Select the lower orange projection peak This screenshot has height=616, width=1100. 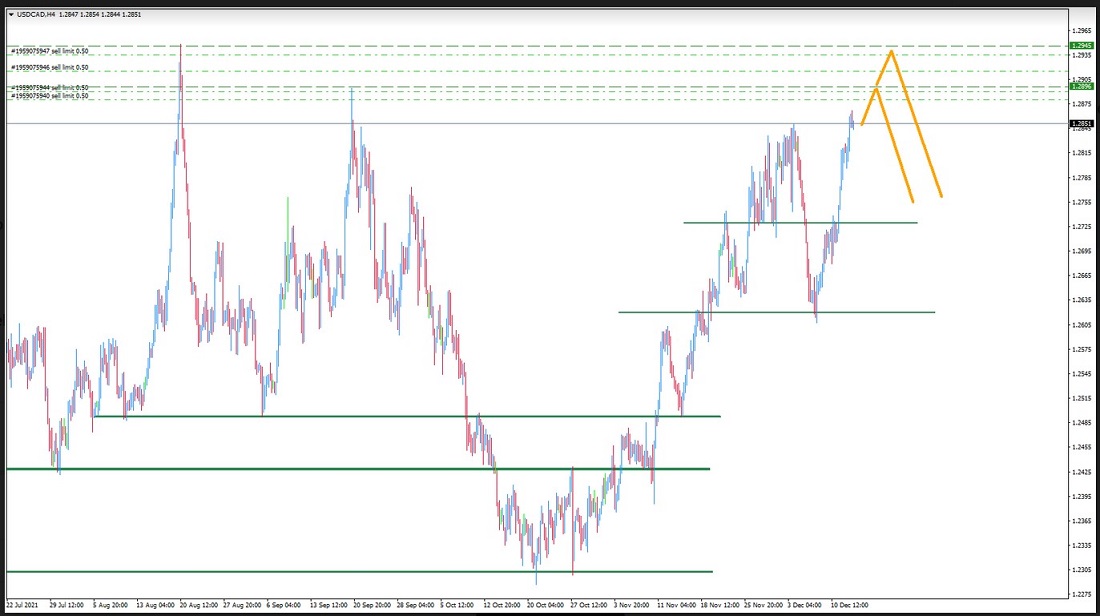pyautogui.click(x=877, y=89)
